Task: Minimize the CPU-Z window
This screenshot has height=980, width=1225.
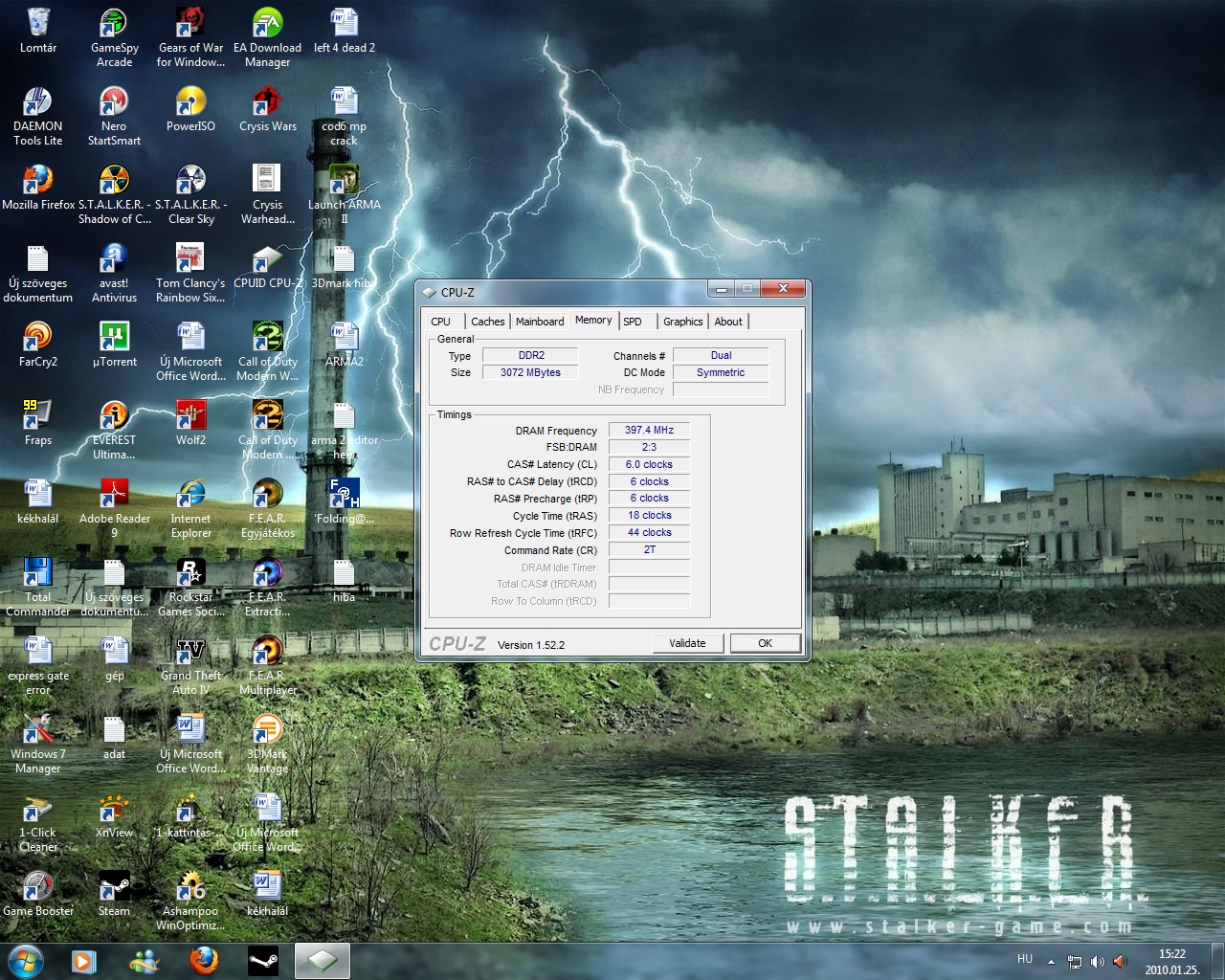Action: 722,288
